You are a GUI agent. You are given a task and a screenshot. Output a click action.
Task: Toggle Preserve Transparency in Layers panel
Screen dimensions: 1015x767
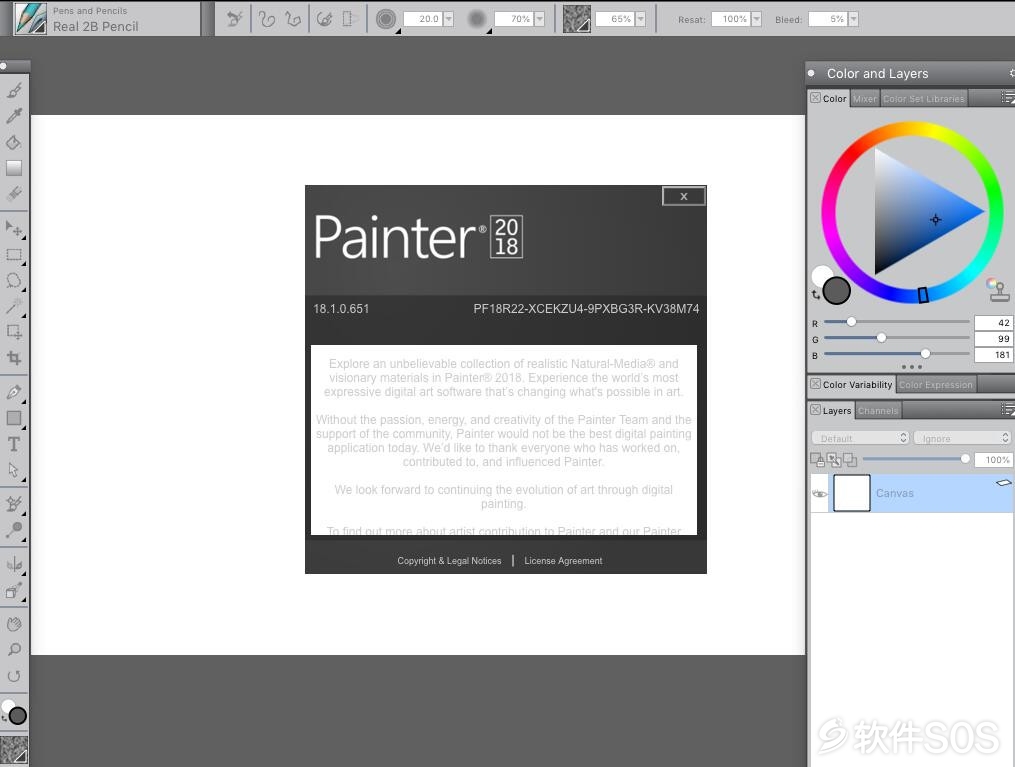[x=834, y=460]
